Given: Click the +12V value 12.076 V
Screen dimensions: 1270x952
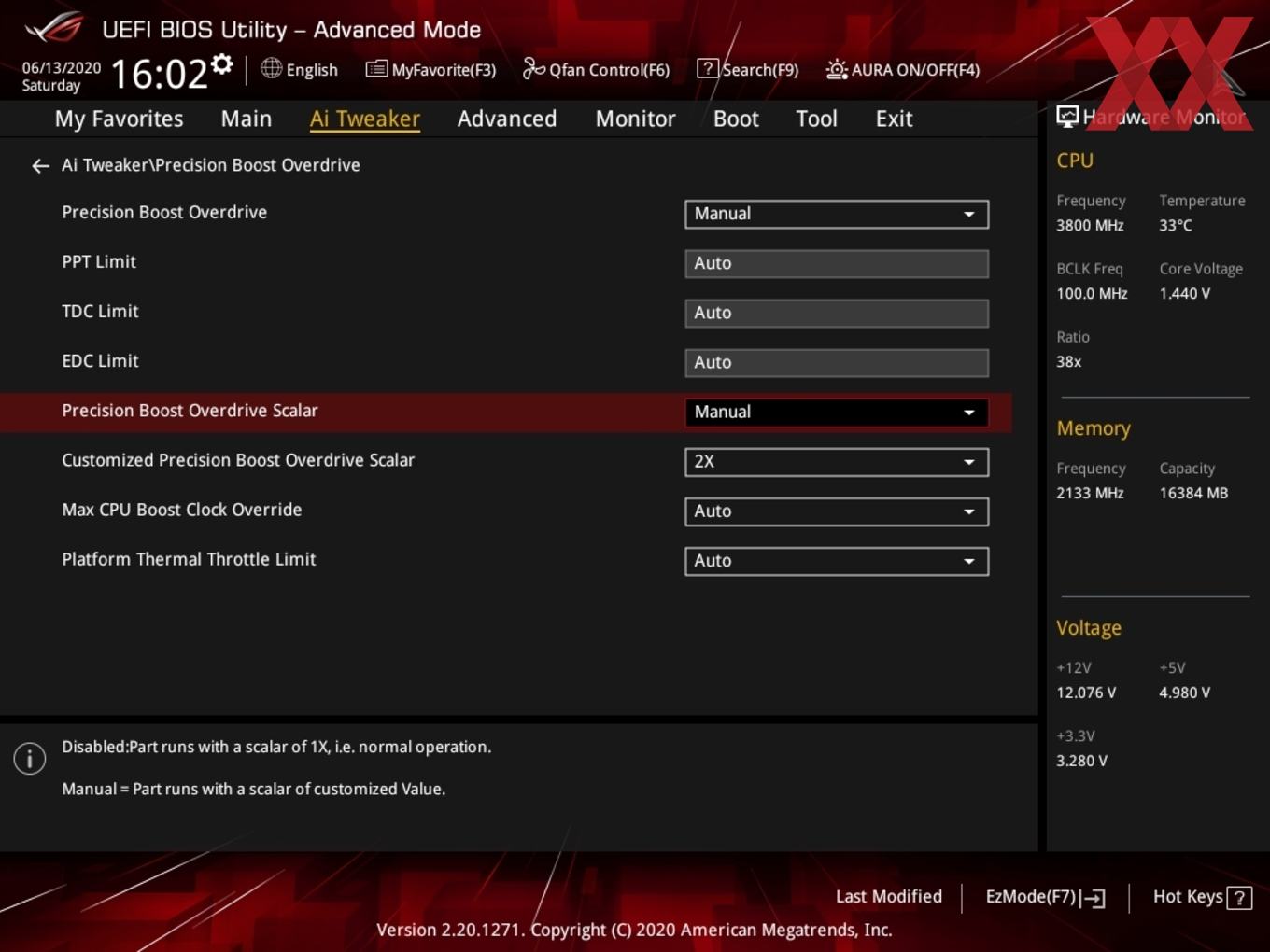Looking at the screenshot, I should pyautogui.click(x=1086, y=693).
